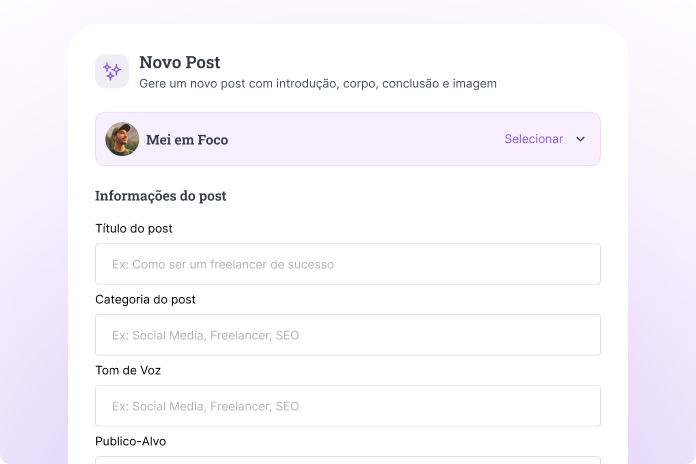This screenshot has height=464, width=696.
Task: Click the Selecionar link
Action: point(533,139)
